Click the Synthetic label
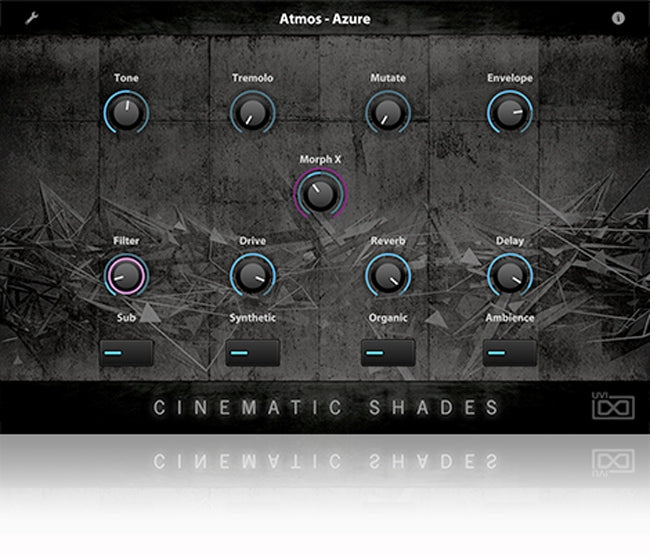The image size is (650, 556). [x=252, y=318]
